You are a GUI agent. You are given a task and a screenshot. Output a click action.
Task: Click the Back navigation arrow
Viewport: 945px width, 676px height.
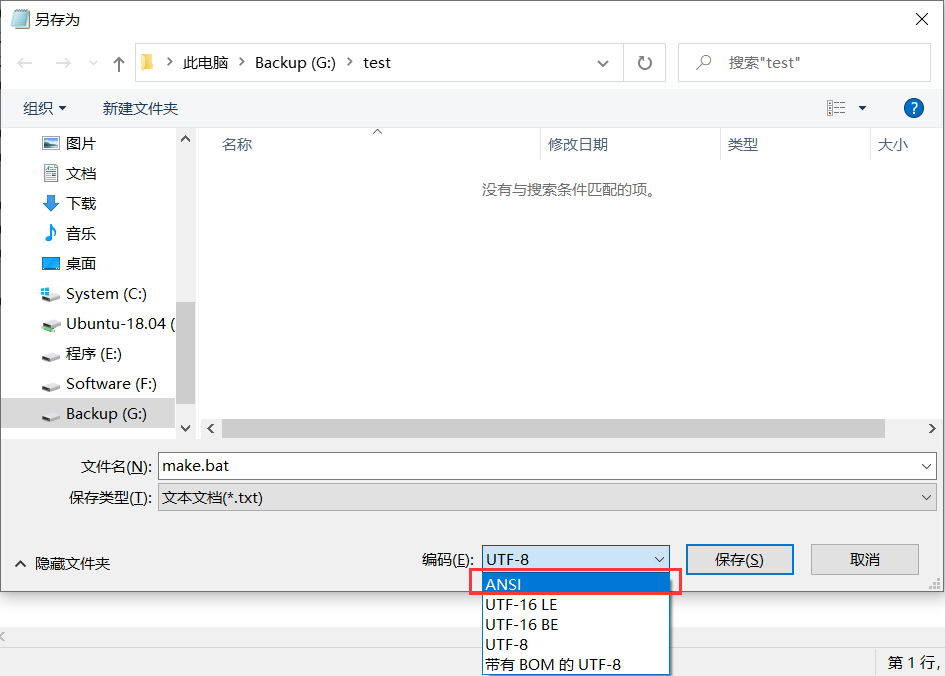pyautogui.click(x=25, y=63)
